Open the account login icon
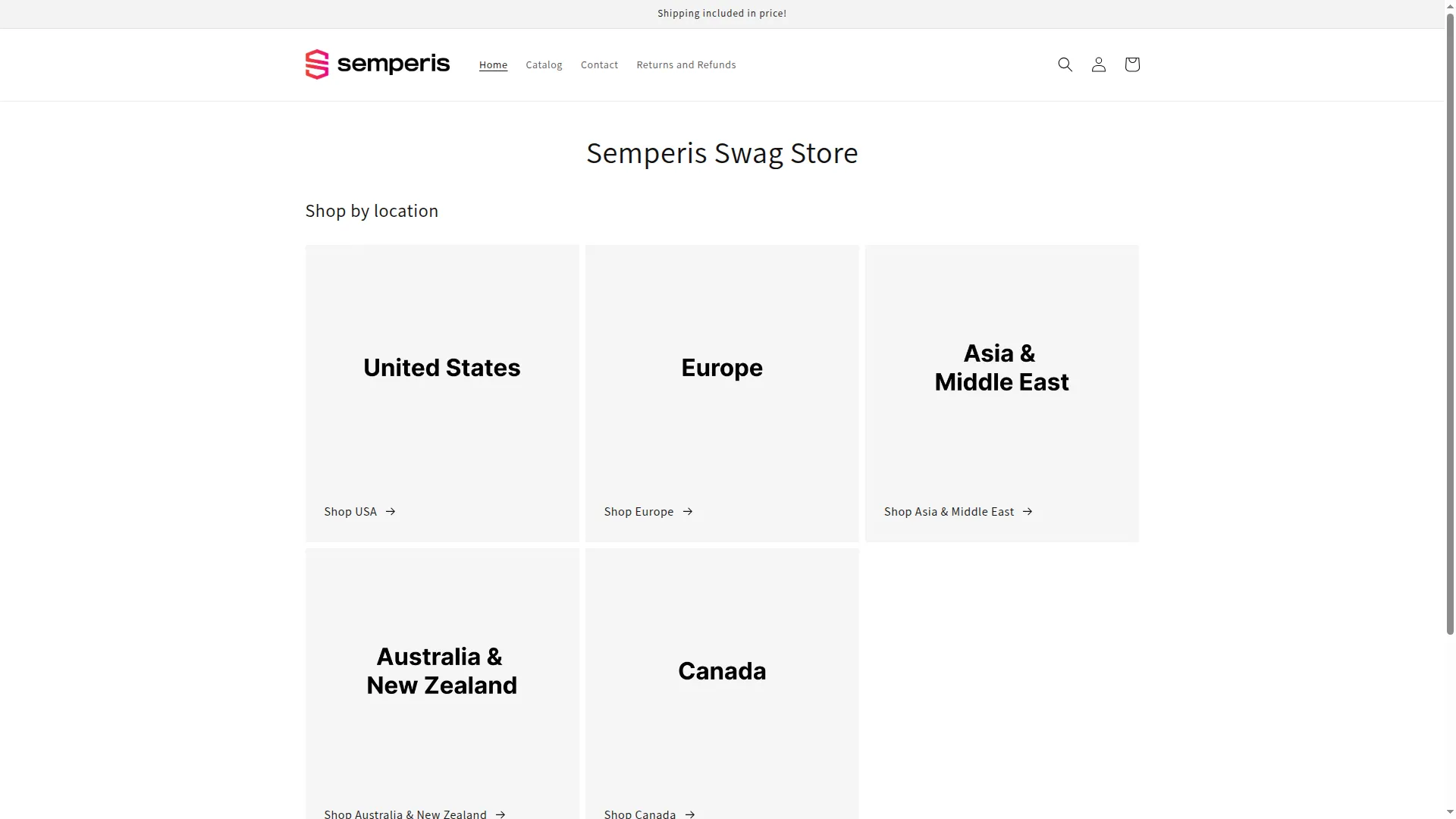Image resolution: width=1456 pixels, height=819 pixels. tap(1098, 64)
